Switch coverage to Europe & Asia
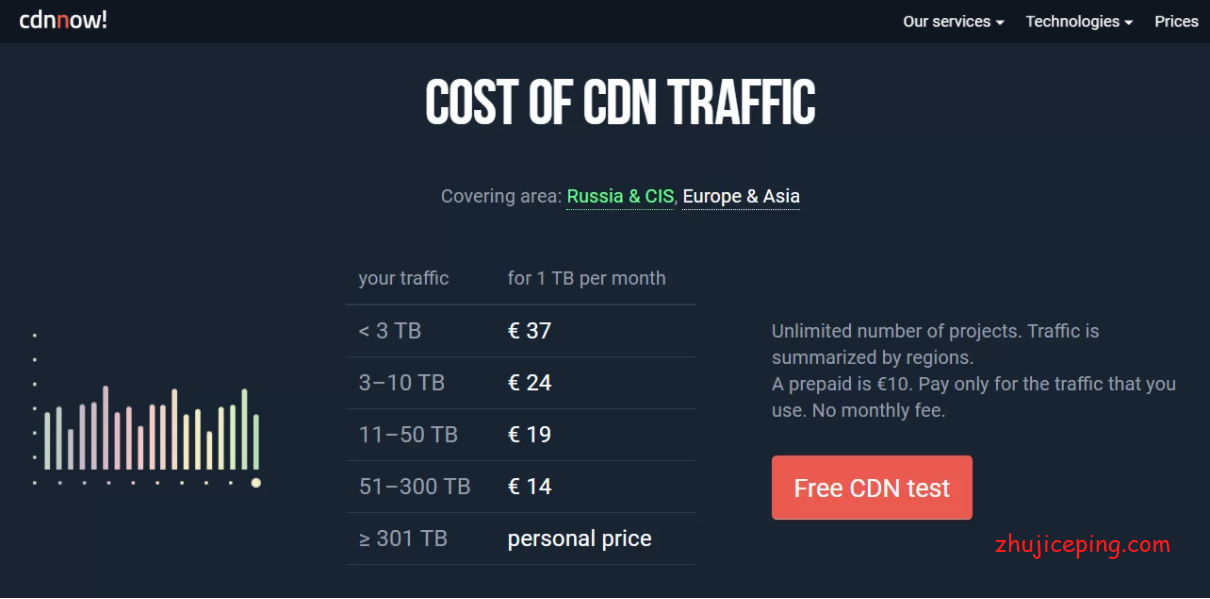 click(x=741, y=196)
